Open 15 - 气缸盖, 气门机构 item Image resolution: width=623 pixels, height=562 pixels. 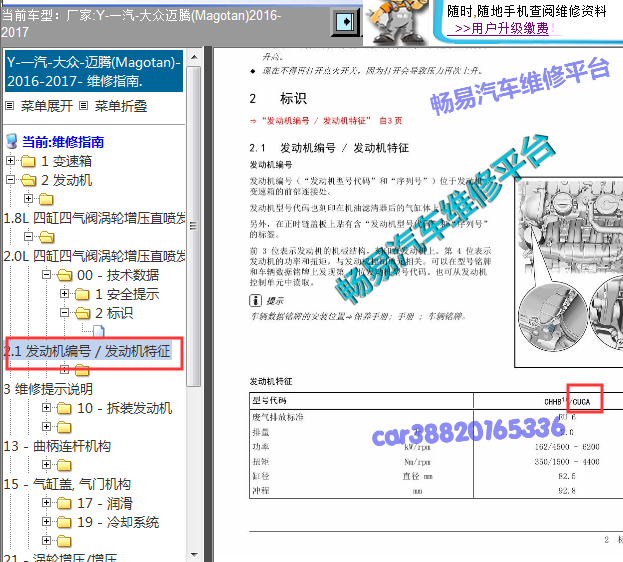pos(67,484)
